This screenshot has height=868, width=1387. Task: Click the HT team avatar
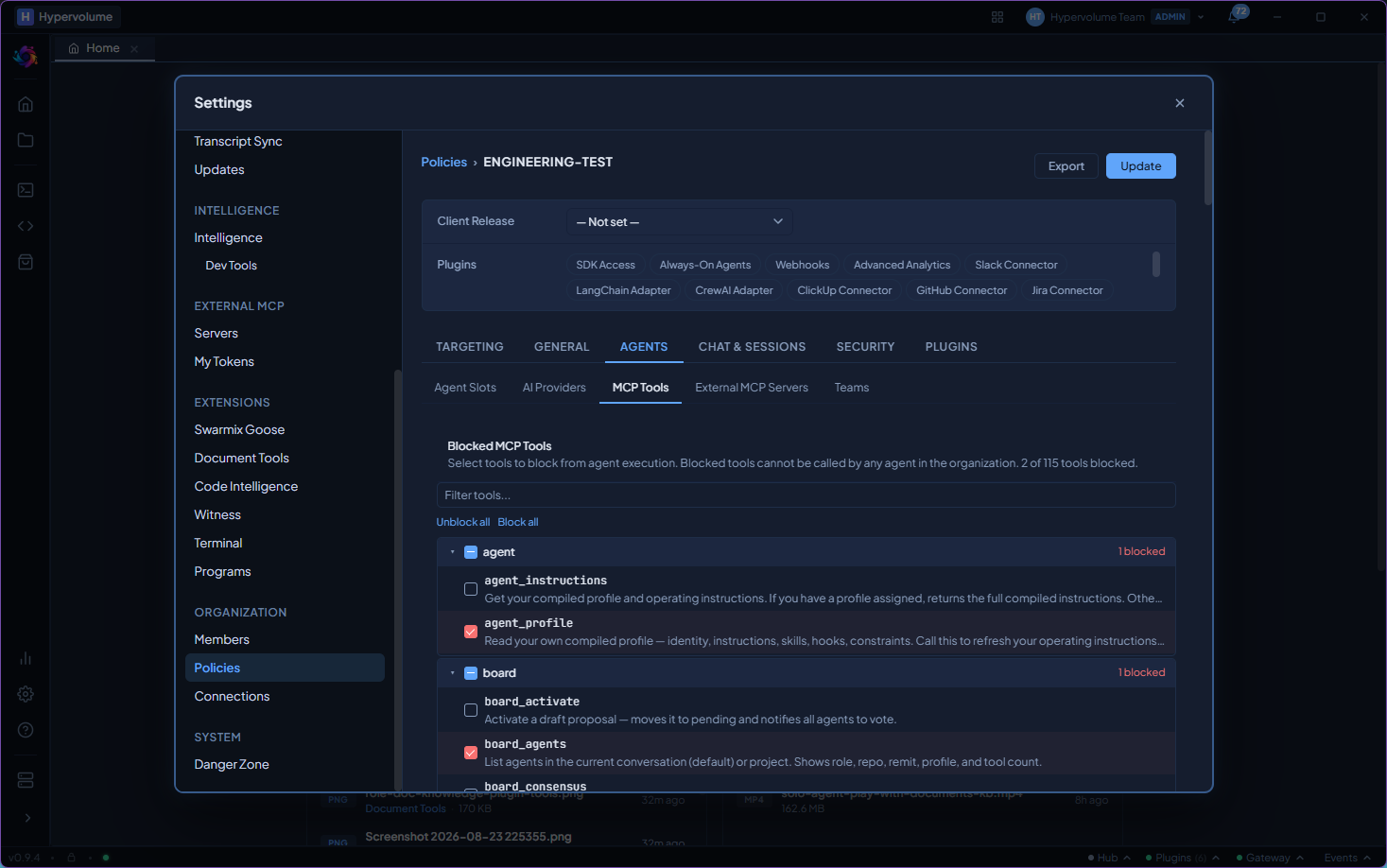[x=1035, y=17]
